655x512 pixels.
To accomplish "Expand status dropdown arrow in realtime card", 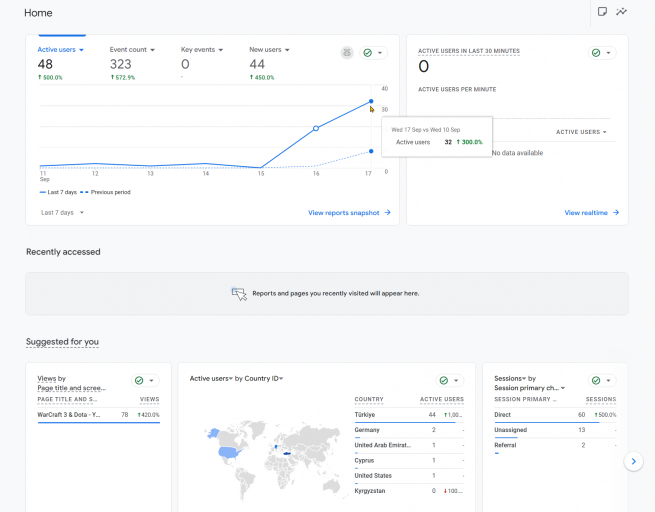I will click(608, 53).
